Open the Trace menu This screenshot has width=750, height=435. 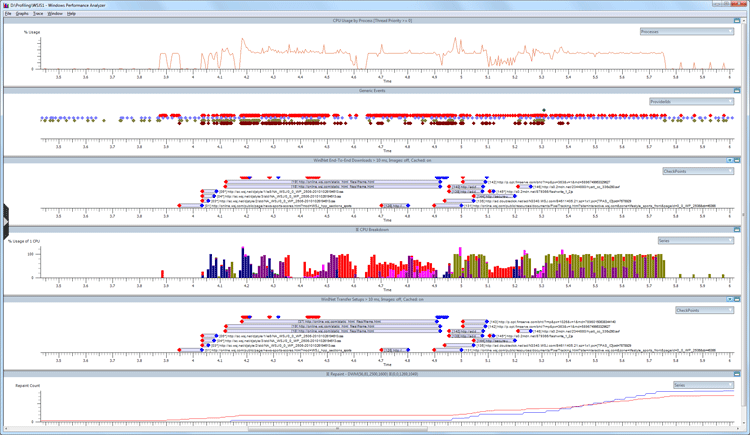coord(37,13)
